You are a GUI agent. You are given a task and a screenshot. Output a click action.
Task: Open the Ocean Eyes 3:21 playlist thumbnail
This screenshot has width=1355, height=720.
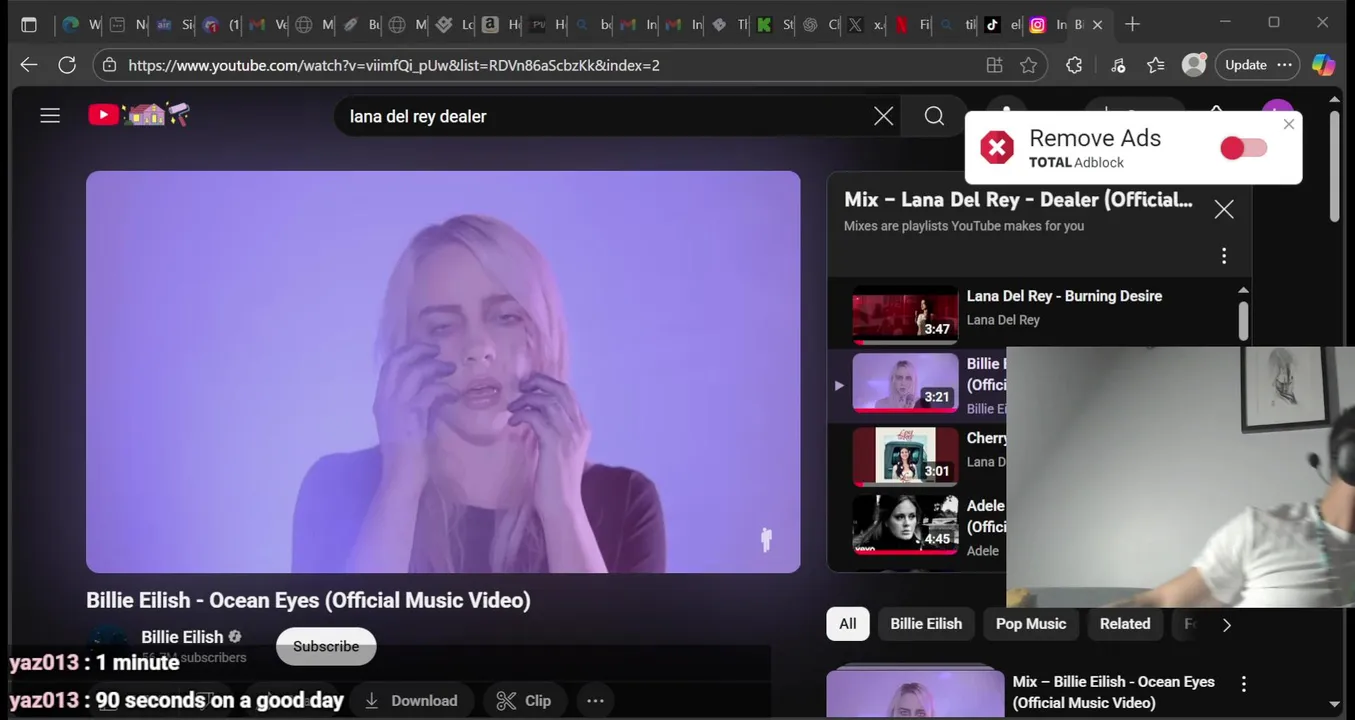pyautogui.click(x=905, y=383)
